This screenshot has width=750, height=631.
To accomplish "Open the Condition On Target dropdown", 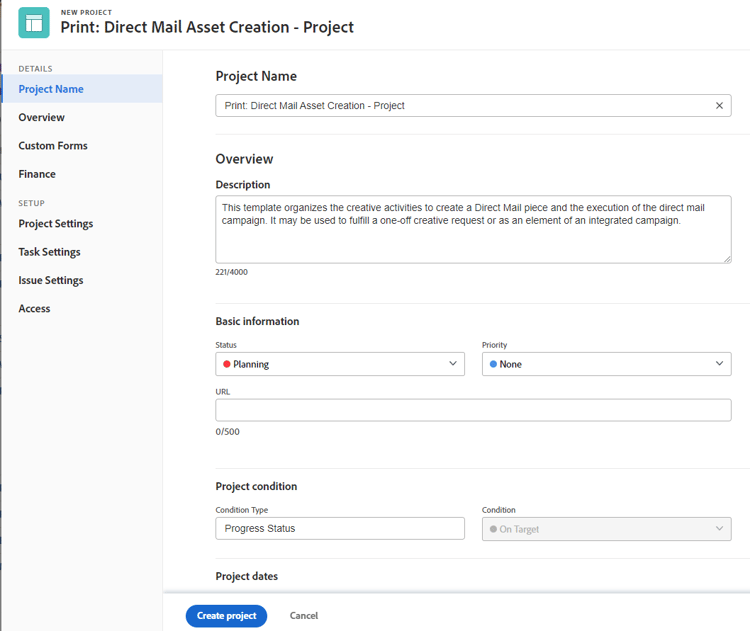I will (607, 529).
